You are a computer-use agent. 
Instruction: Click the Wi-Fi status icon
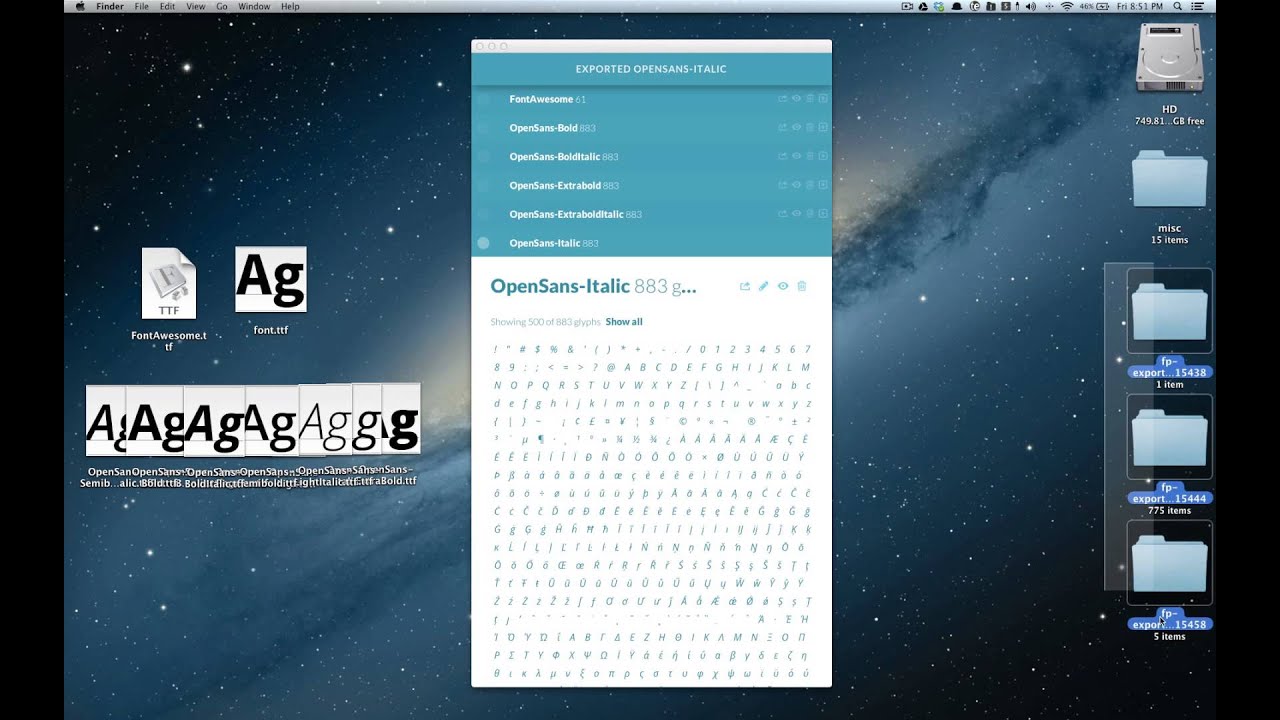click(x=1067, y=6)
